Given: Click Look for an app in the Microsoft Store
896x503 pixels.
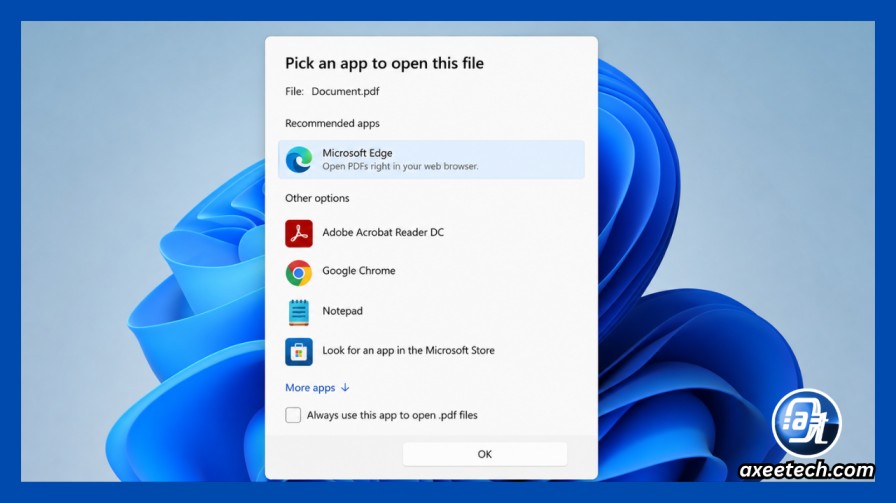Looking at the screenshot, I should click(409, 350).
